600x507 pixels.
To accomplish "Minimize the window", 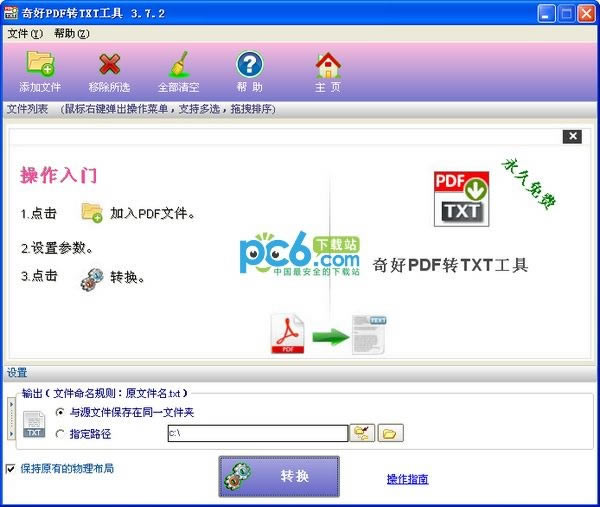I will (546, 14).
